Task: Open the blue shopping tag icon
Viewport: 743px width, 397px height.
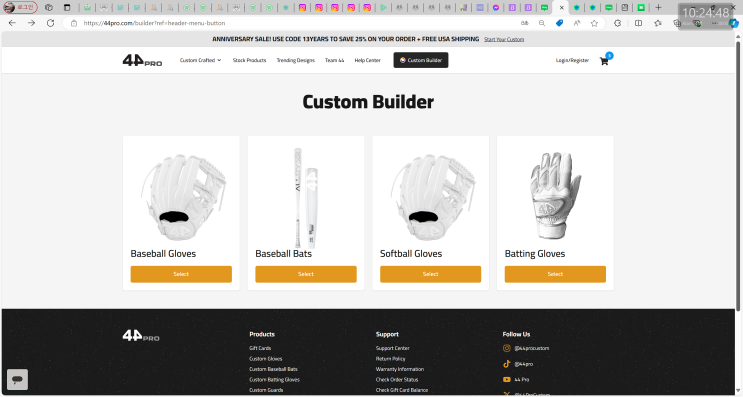Action: (x=560, y=23)
